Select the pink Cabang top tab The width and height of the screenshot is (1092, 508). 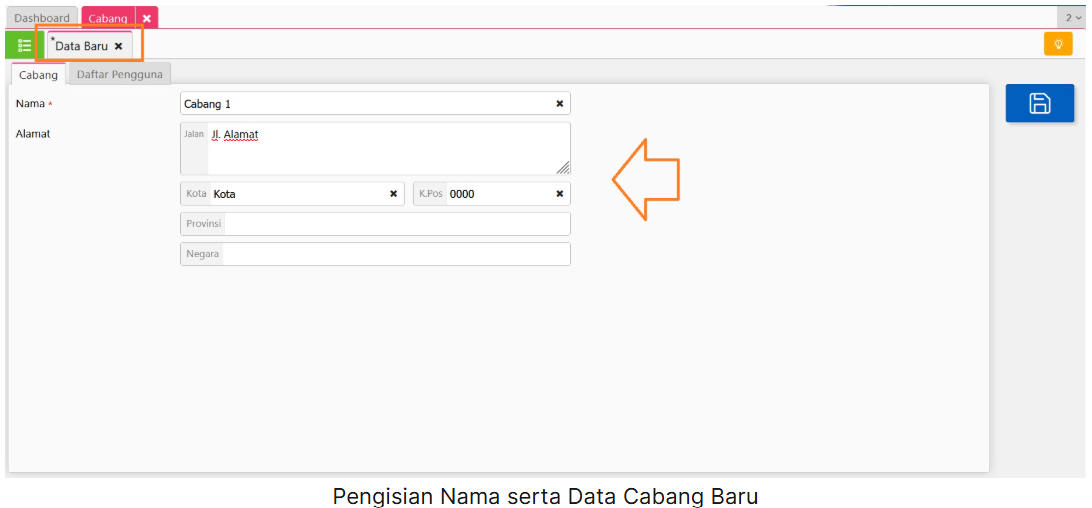[107, 18]
